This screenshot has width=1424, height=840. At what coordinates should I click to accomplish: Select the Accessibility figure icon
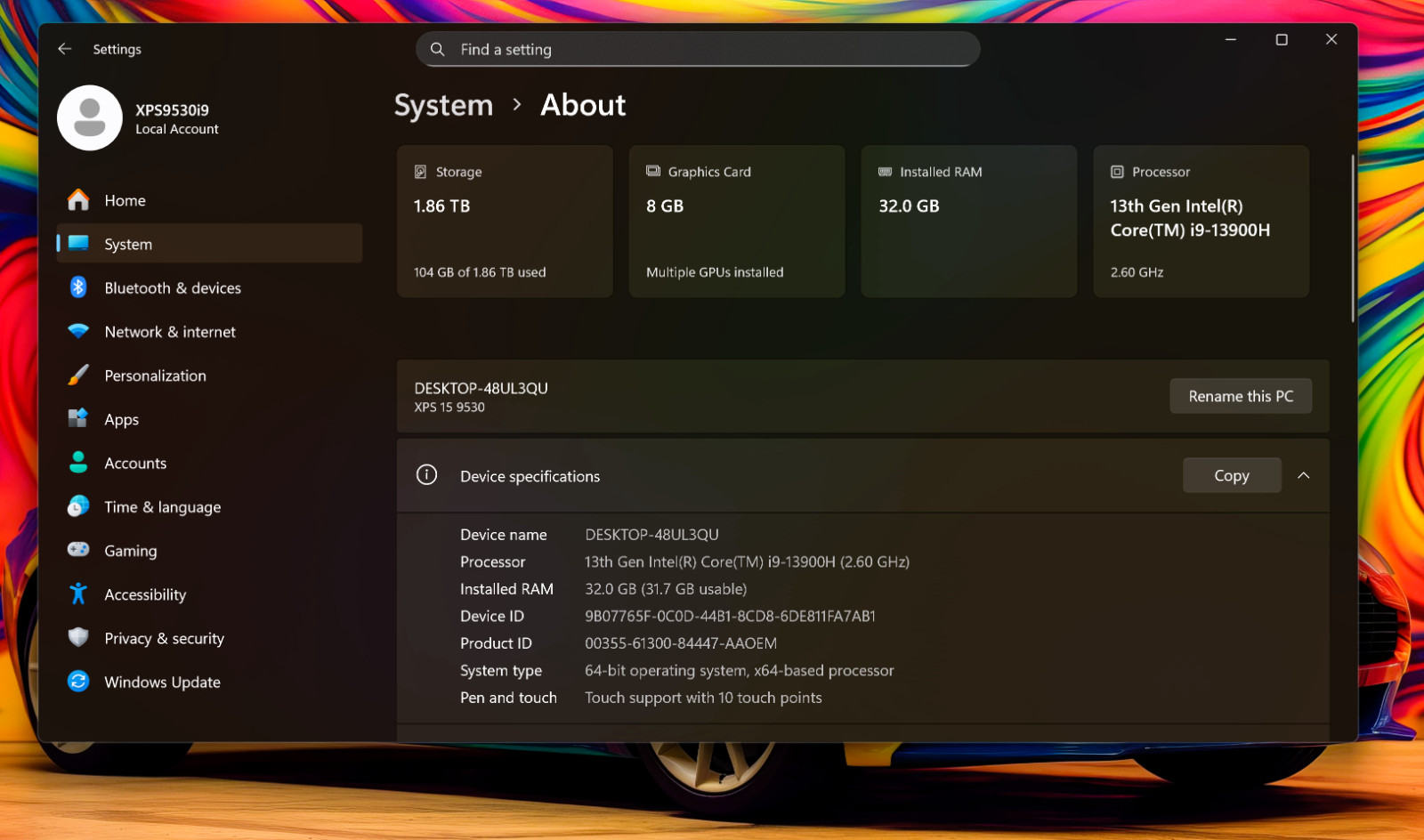(78, 594)
